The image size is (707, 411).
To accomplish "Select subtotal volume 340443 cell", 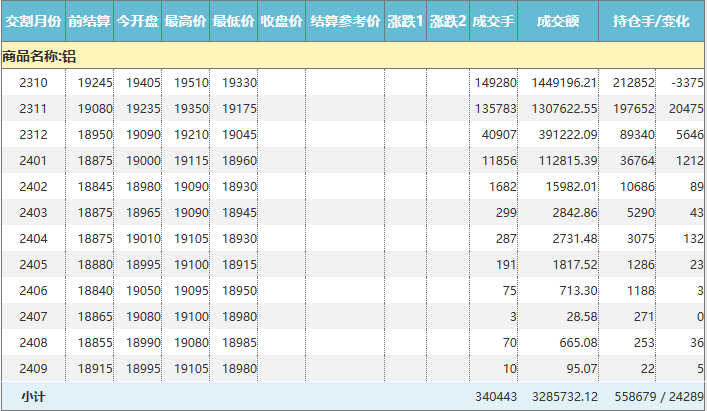I will click(x=495, y=397).
